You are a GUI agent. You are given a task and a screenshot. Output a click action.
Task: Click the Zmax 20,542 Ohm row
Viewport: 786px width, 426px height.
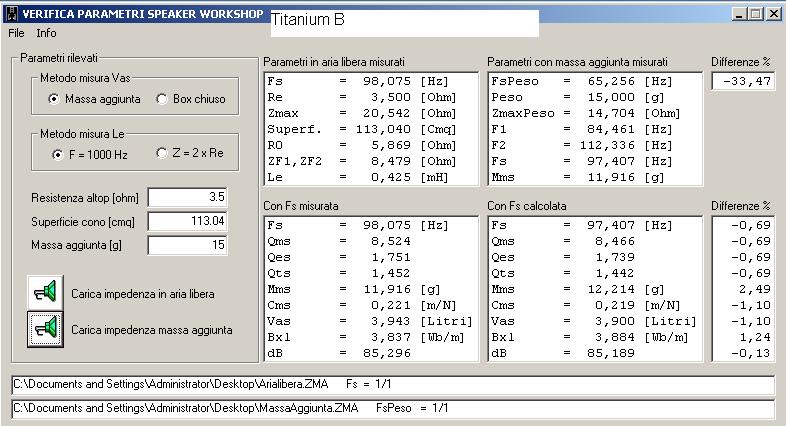click(x=362, y=113)
